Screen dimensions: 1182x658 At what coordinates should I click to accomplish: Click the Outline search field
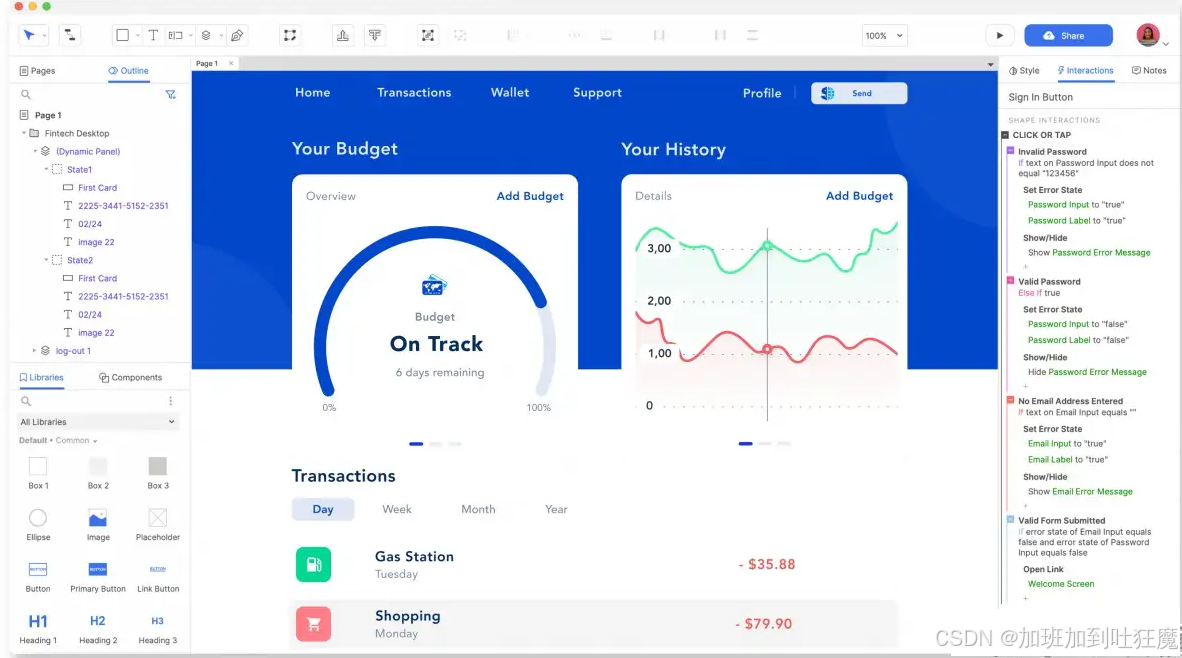point(90,94)
